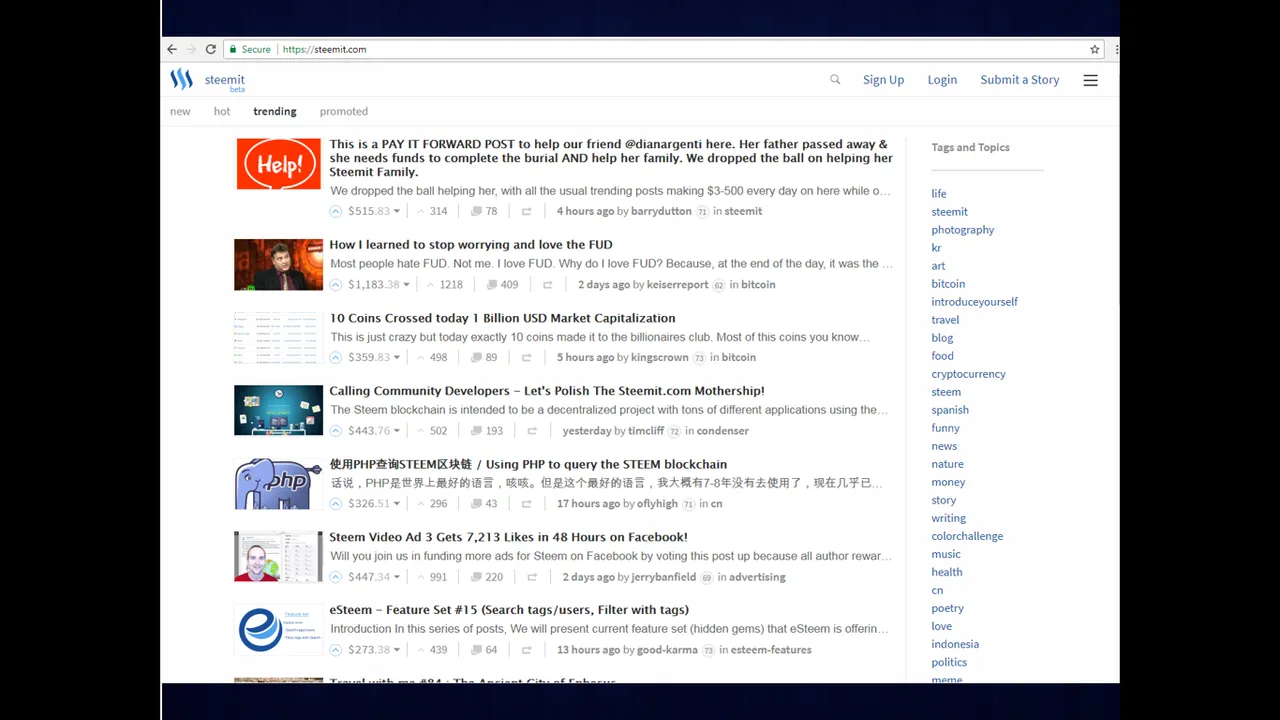This screenshot has width=1280, height=720.
Task: Resteem the PAY IT FORWARD post
Action: [x=526, y=211]
